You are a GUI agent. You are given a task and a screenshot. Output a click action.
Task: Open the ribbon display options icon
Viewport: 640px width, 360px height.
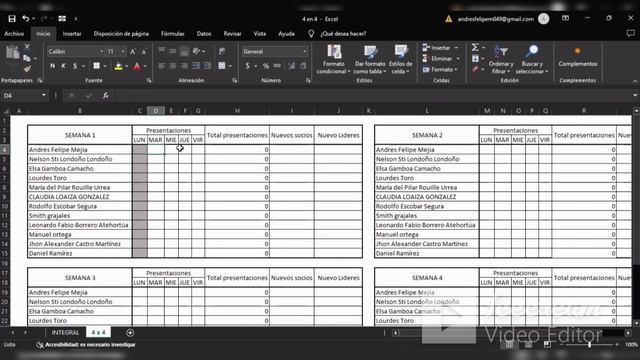pos(565,19)
